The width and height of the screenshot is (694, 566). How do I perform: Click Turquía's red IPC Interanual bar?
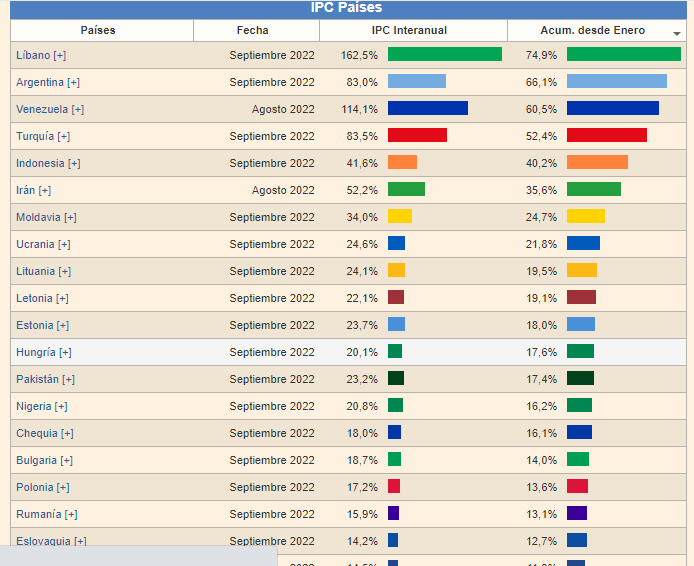pyautogui.click(x=417, y=135)
